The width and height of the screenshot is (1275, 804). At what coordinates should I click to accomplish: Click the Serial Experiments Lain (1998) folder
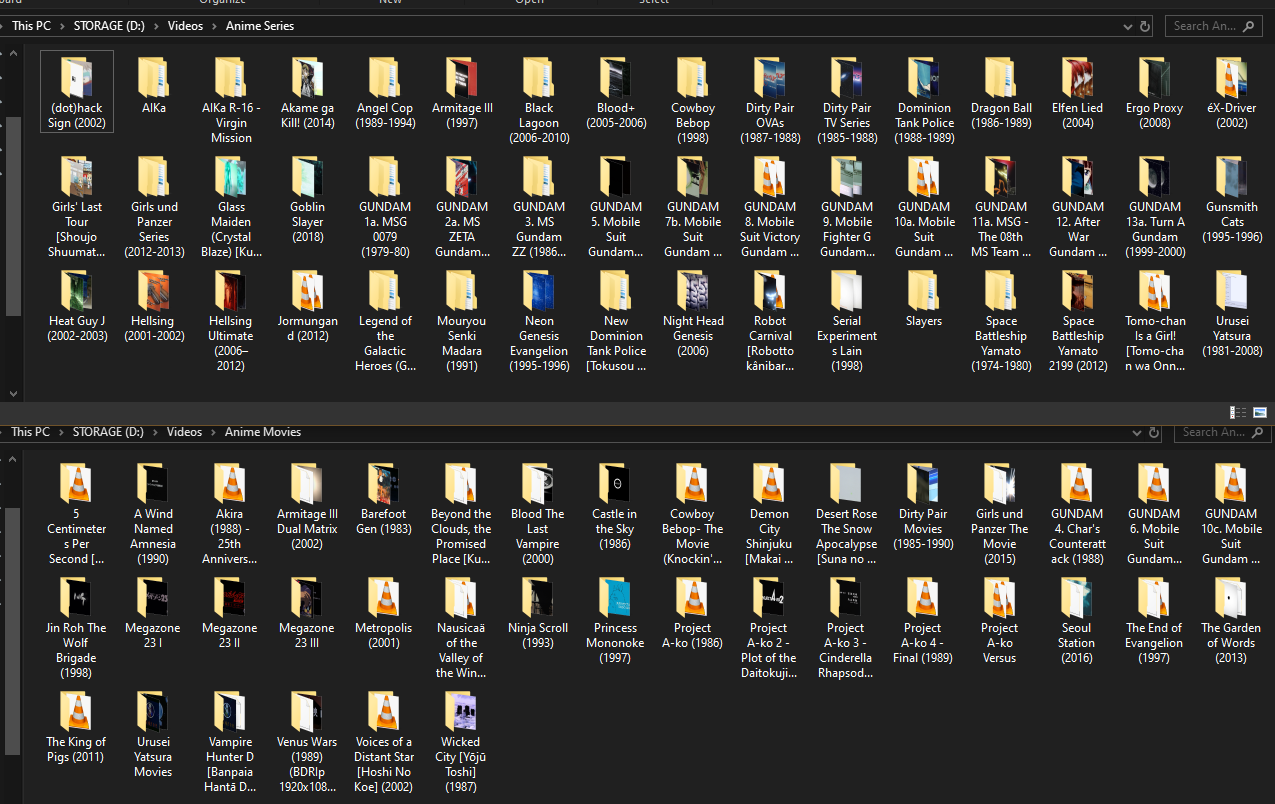pos(847,319)
